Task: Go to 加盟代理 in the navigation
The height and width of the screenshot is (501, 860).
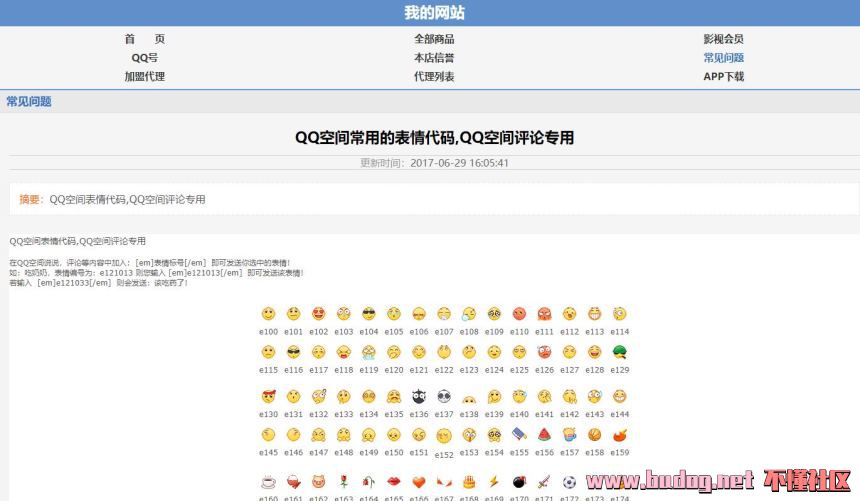Action: click(145, 76)
